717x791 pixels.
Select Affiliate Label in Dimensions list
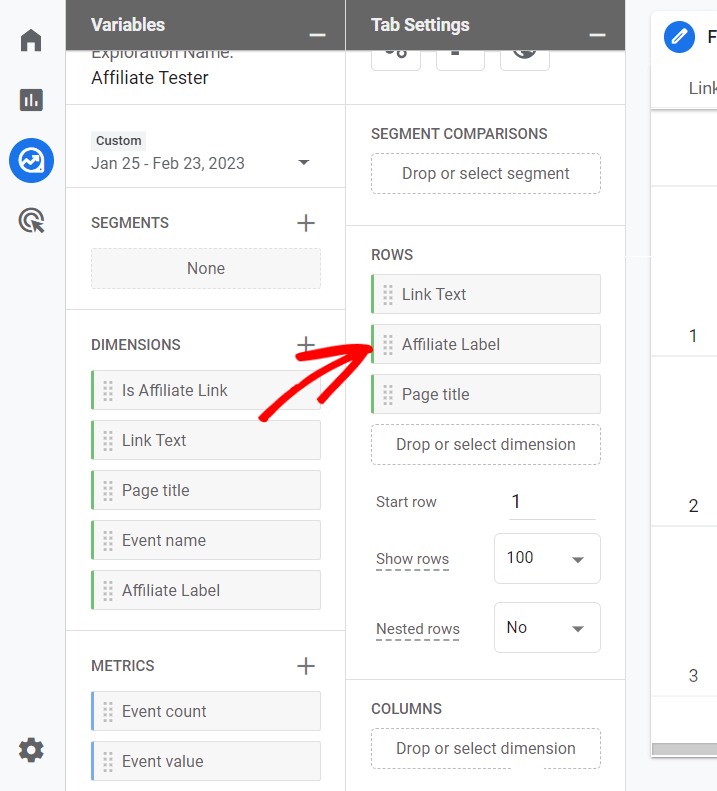[206, 590]
